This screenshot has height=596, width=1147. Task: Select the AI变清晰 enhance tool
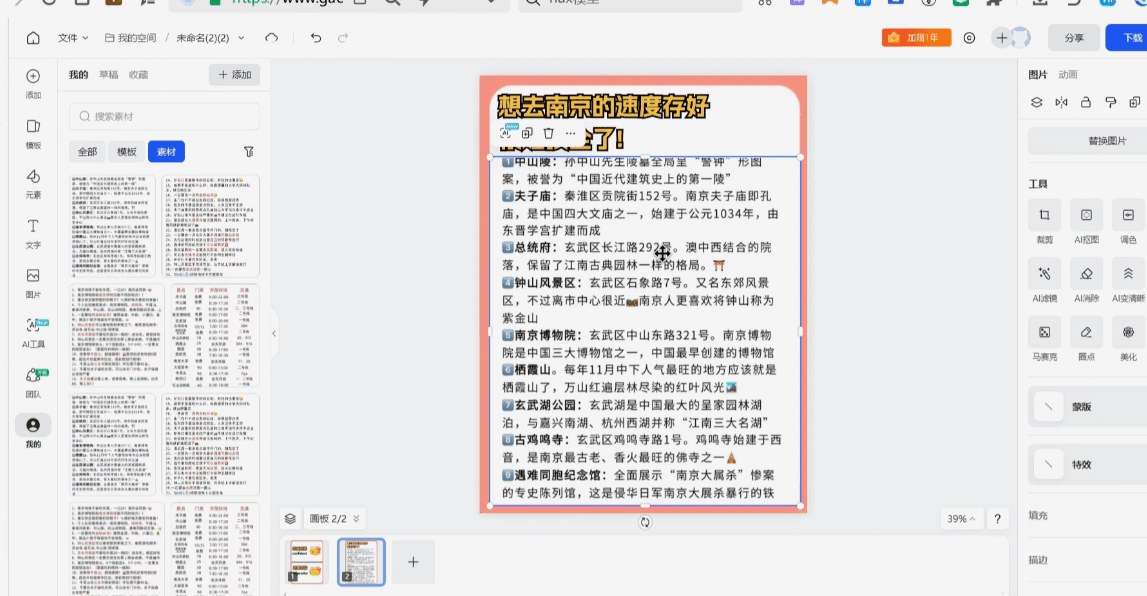tap(1128, 280)
